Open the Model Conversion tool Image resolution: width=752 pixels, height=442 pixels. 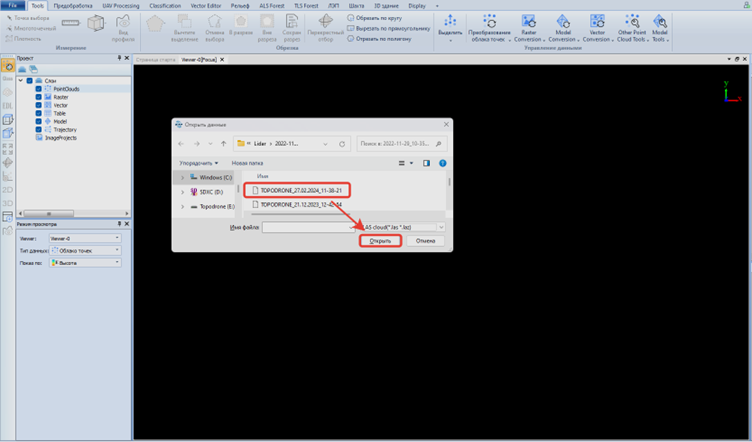(563, 28)
